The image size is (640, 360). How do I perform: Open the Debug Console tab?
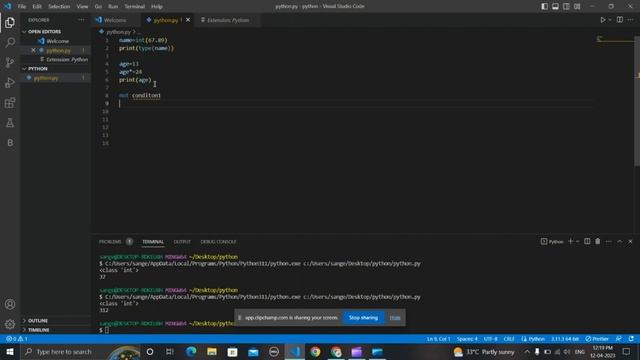pos(218,242)
